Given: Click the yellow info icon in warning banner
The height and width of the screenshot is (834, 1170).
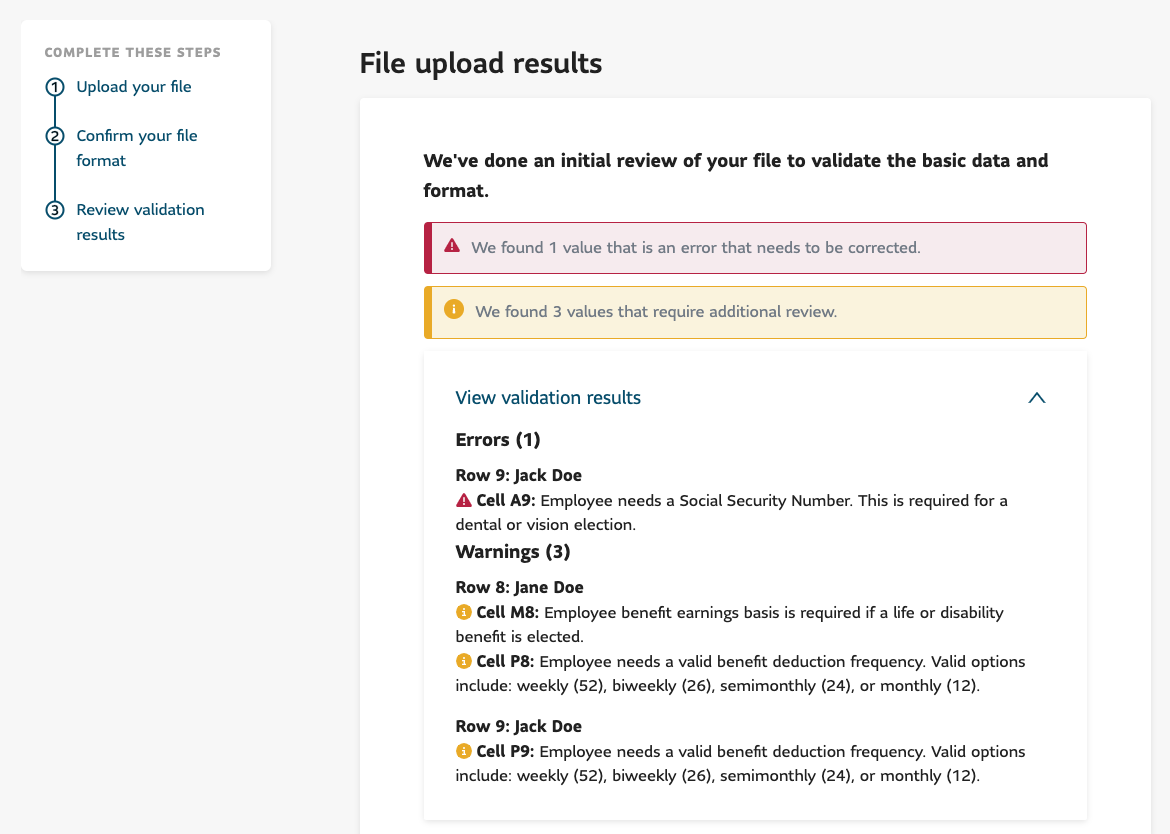Looking at the screenshot, I should pos(454,310).
